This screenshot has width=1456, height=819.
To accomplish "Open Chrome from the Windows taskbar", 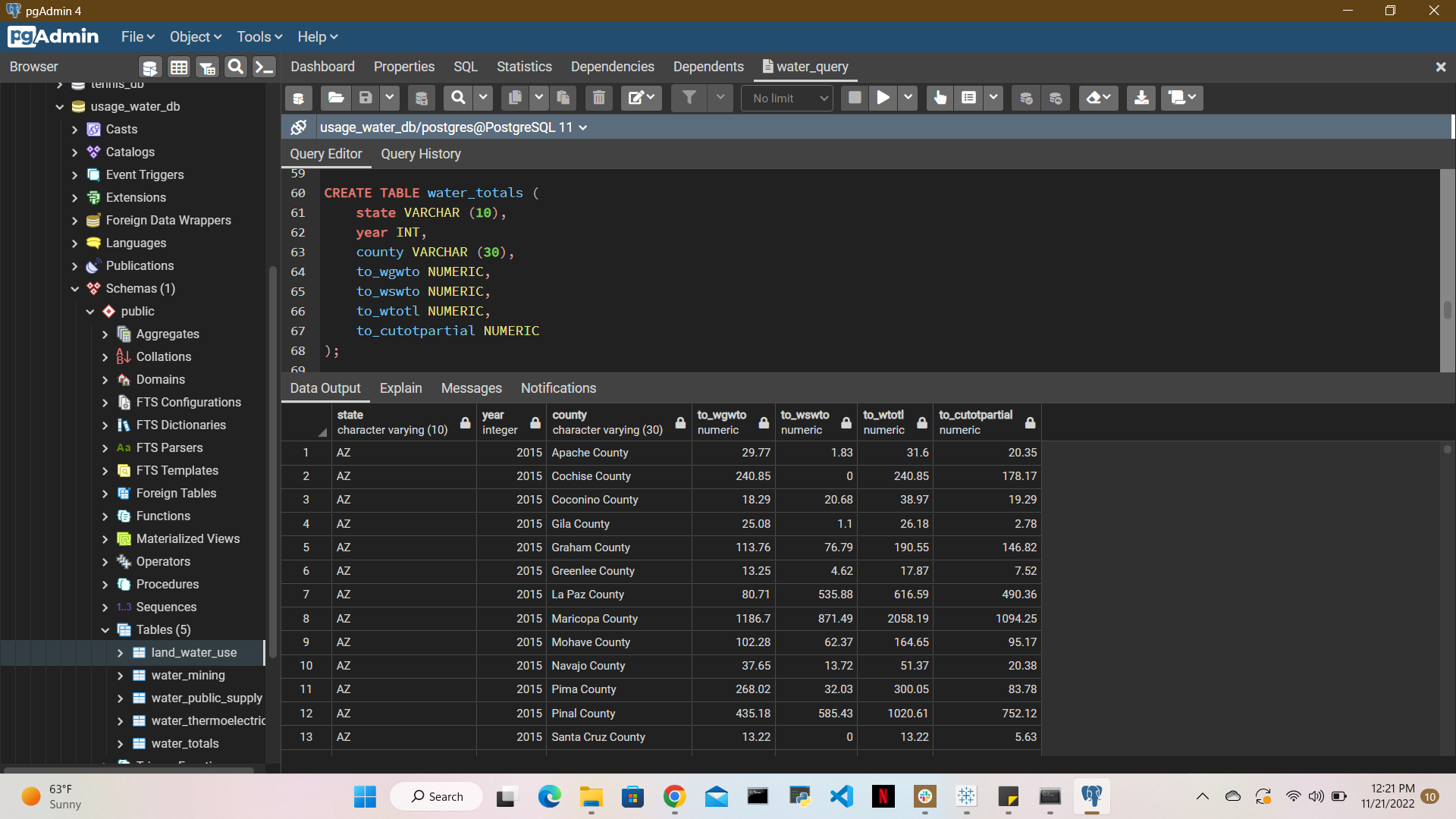I will coord(674,796).
